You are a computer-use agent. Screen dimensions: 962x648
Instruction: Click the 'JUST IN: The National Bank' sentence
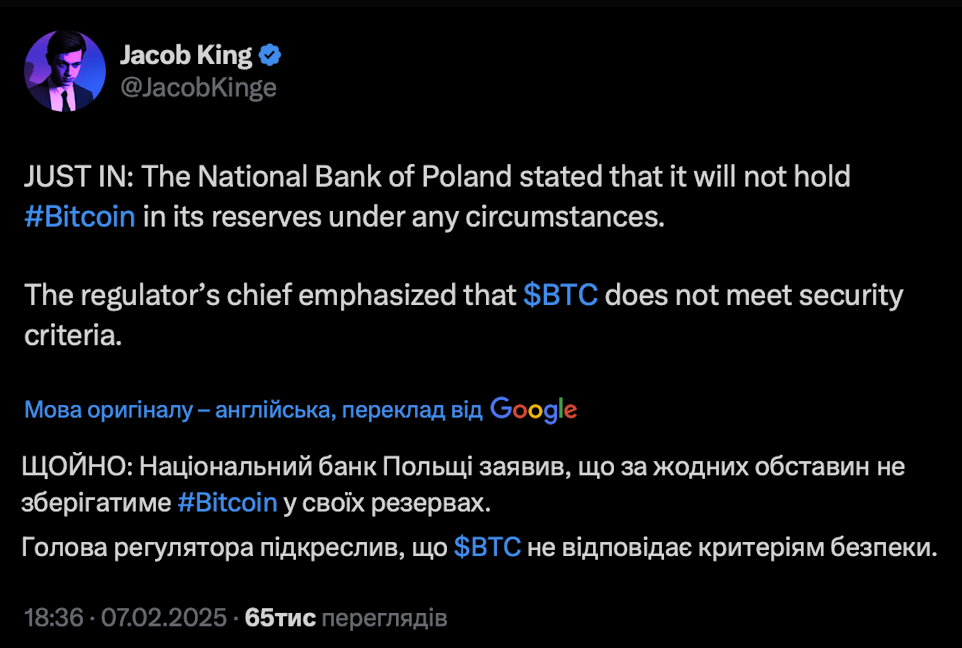pyautogui.click(x=437, y=196)
